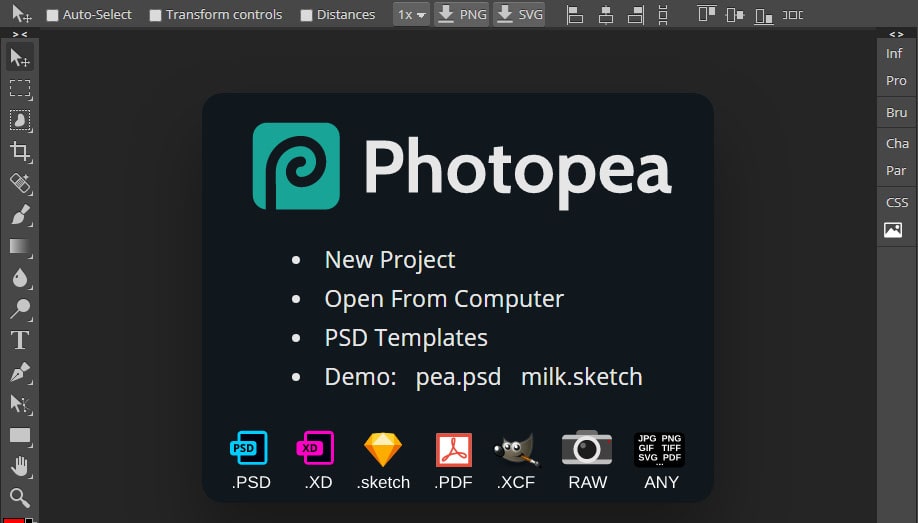
Task: Click the align top edges icon
Action: pyautogui.click(x=707, y=14)
